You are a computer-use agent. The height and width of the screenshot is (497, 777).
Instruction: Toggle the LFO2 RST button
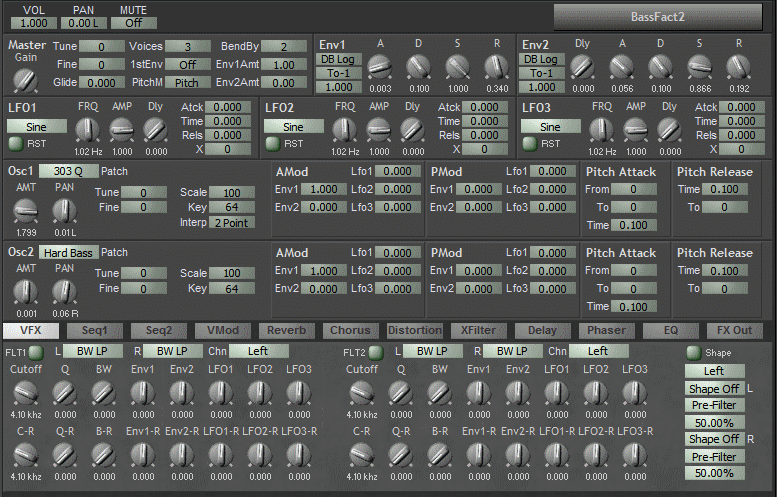(x=273, y=144)
